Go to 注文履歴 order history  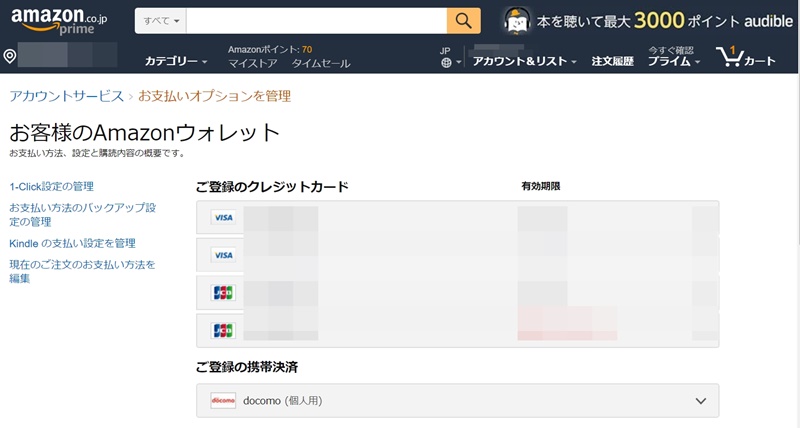point(612,62)
